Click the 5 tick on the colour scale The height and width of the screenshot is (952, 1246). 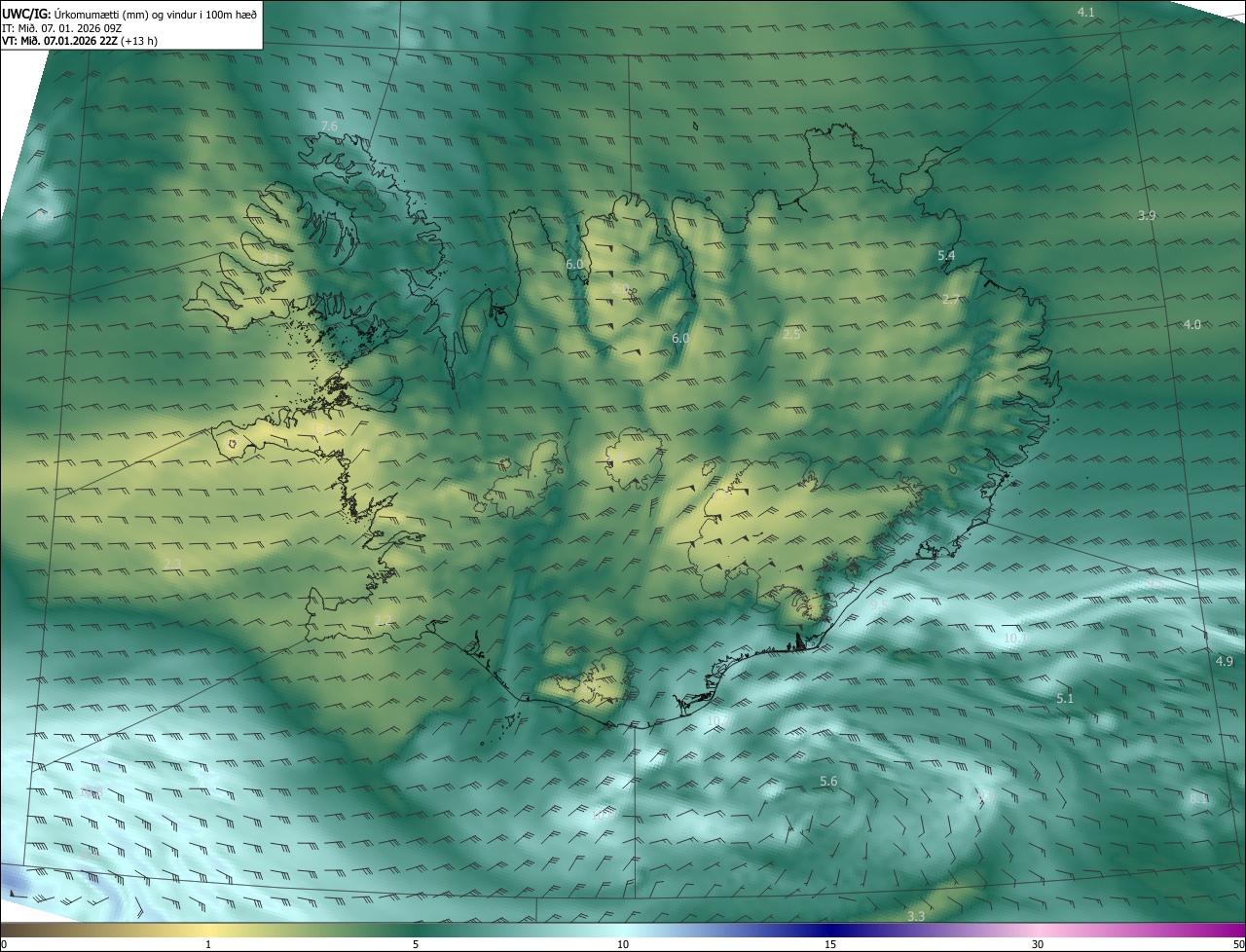coord(416,944)
